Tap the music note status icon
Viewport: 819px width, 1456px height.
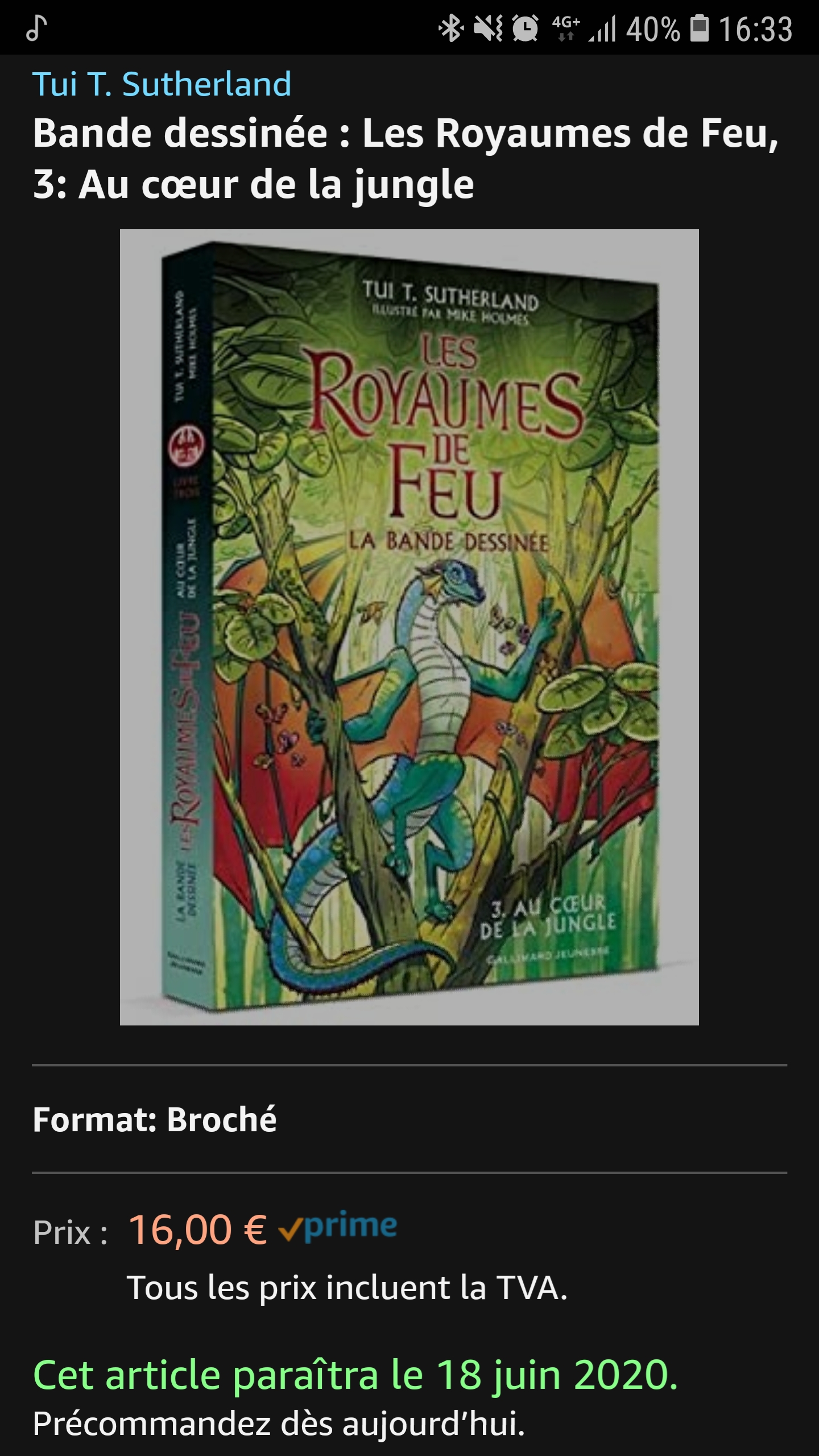tap(37, 28)
